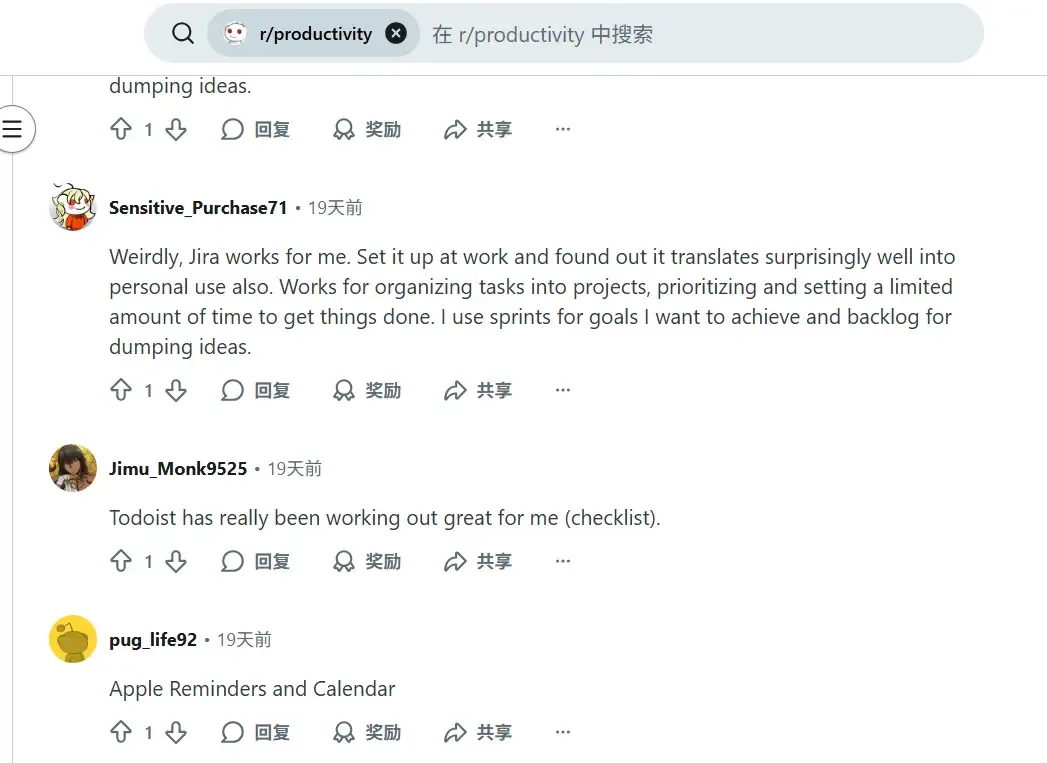Upvote the topmost partially visible comment
Viewport: 1047px width, 763px height.
coord(121,129)
